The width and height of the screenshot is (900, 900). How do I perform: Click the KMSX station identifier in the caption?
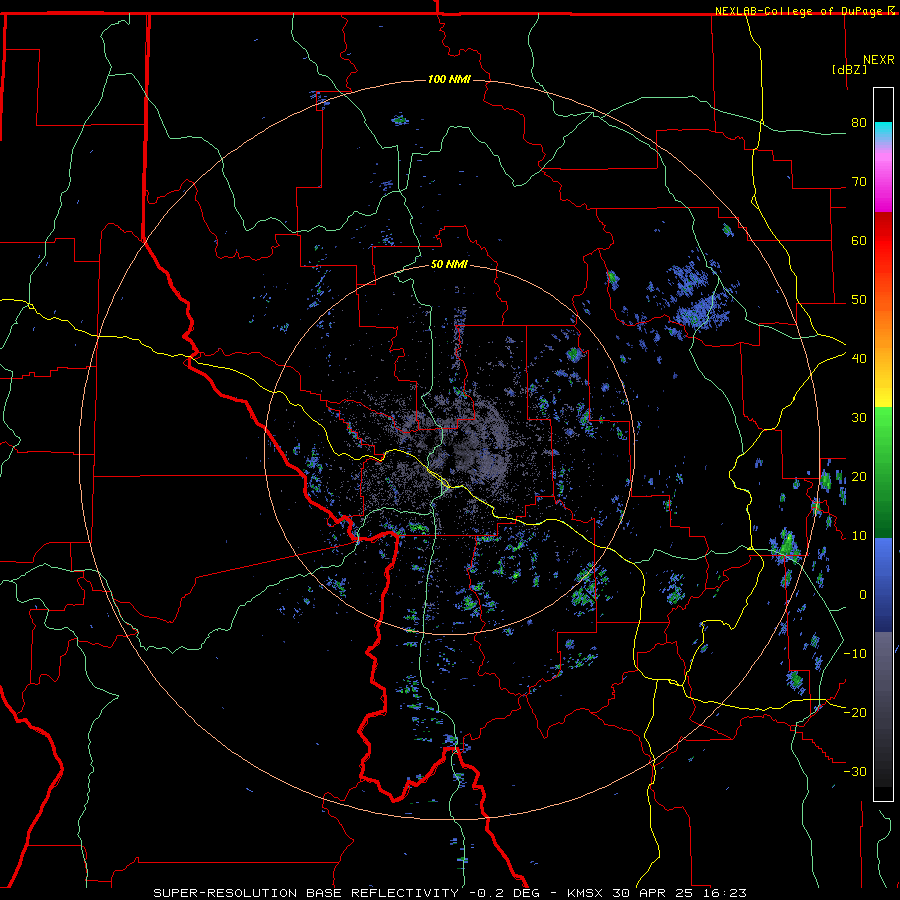point(585,893)
